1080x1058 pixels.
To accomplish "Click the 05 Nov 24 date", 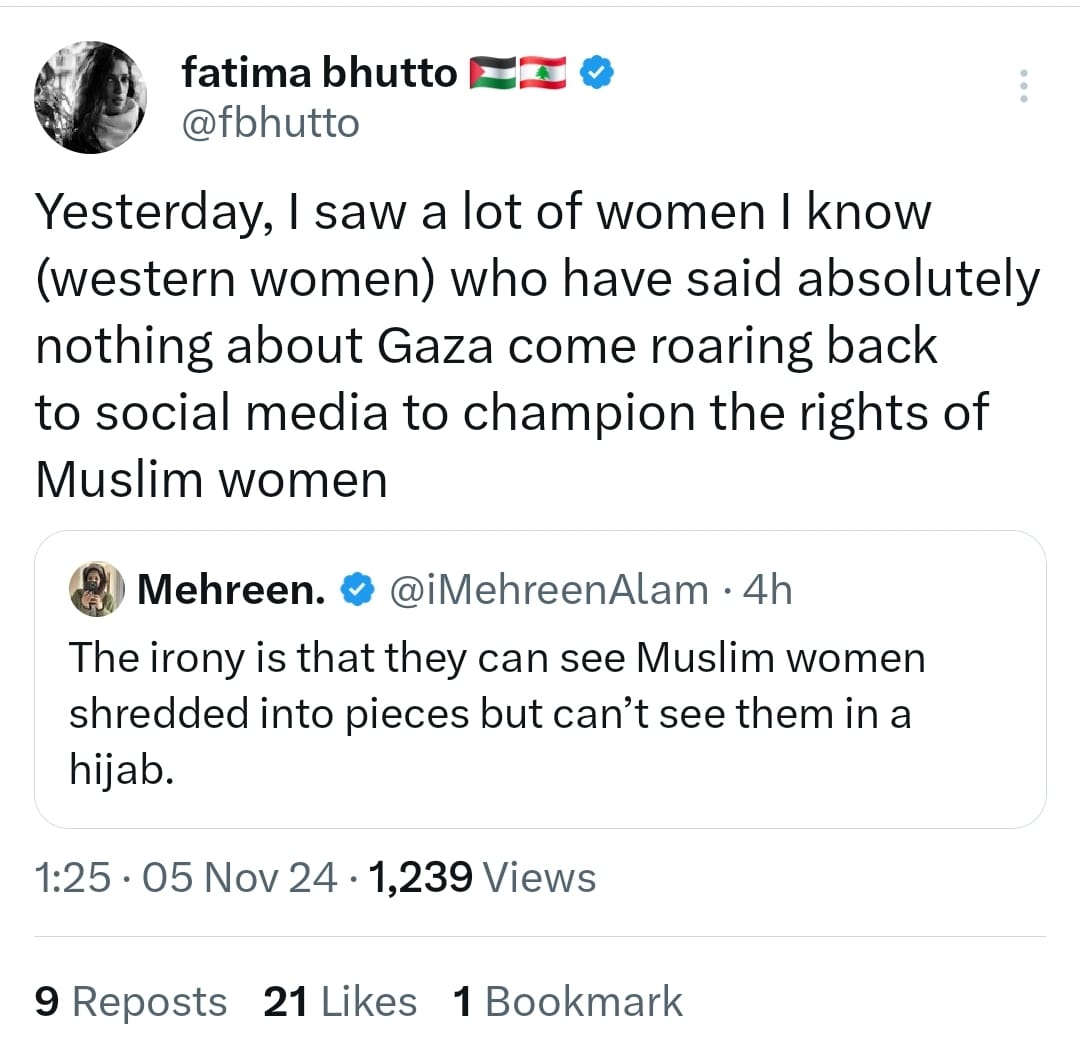I will point(240,878).
